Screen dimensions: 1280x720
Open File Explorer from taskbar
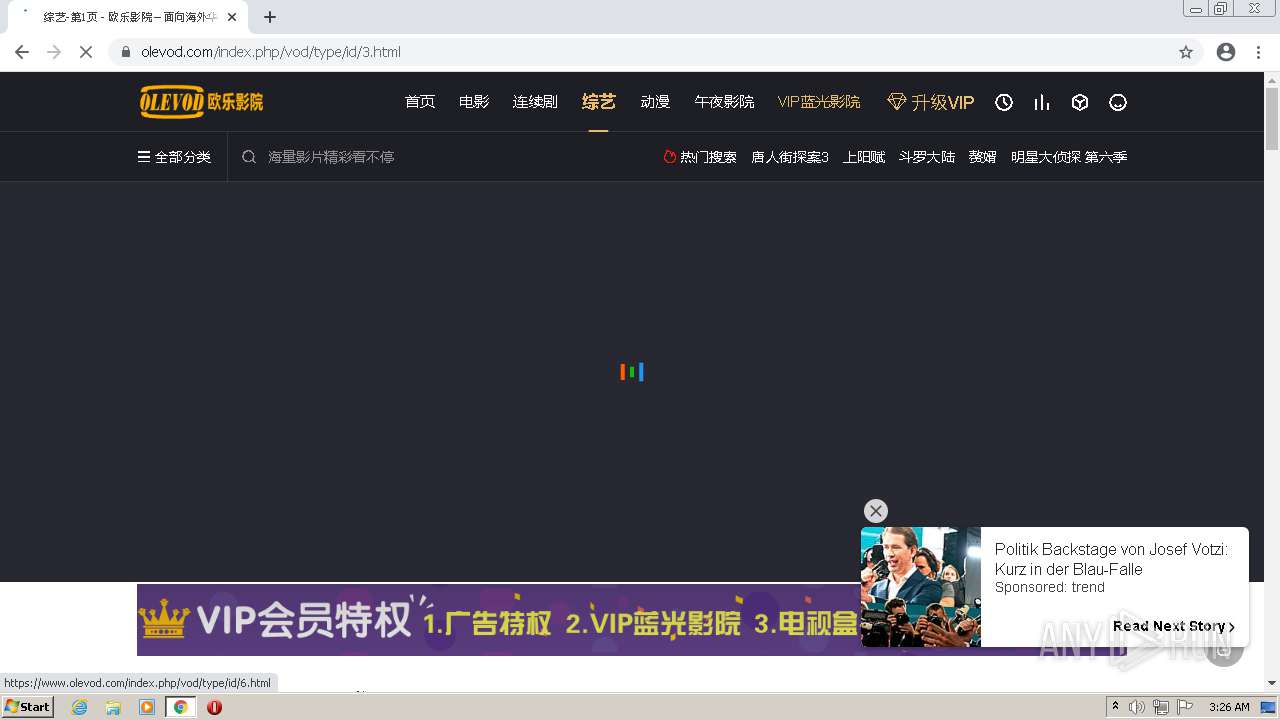point(113,707)
